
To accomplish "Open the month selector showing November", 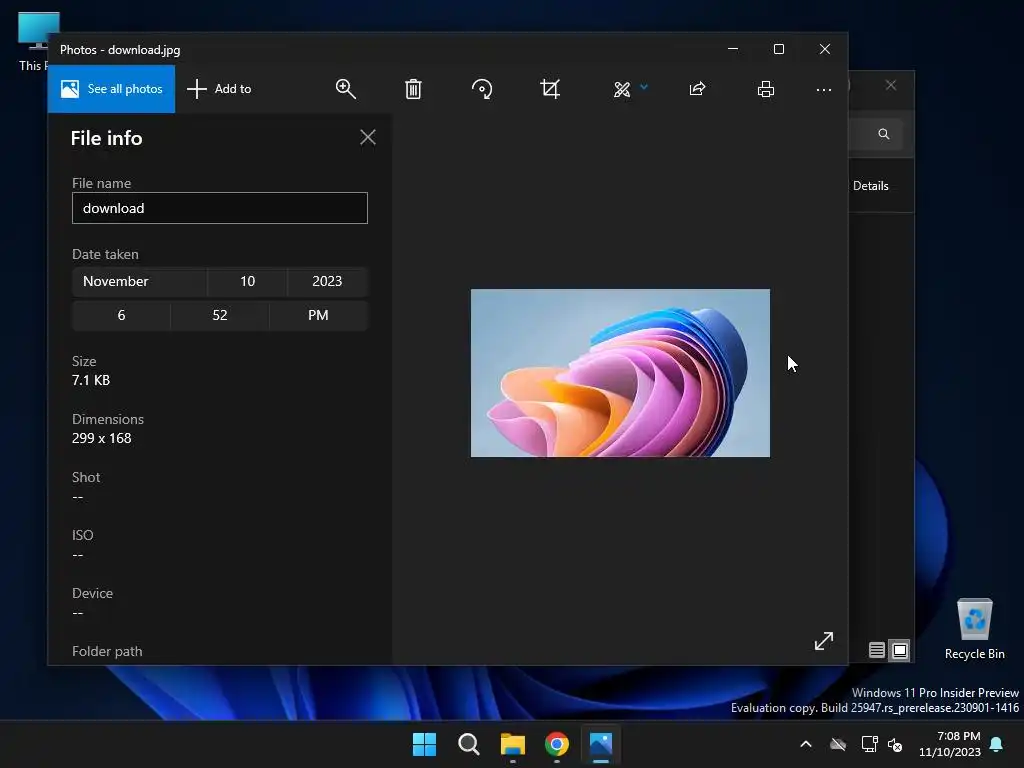I will [x=140, y=281].
